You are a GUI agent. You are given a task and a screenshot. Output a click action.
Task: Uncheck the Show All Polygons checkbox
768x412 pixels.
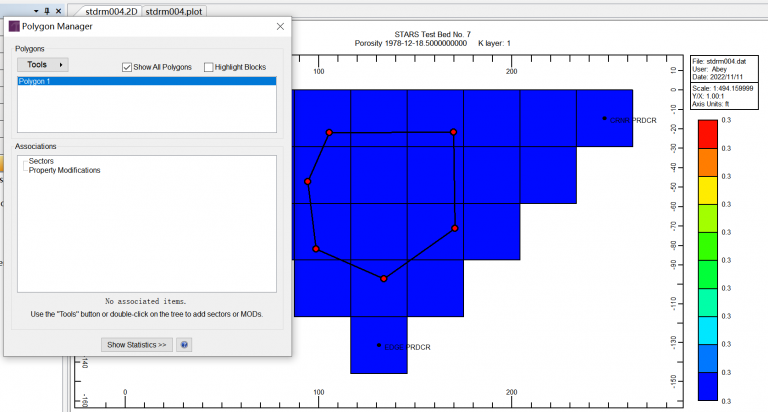tap(127, 67)
